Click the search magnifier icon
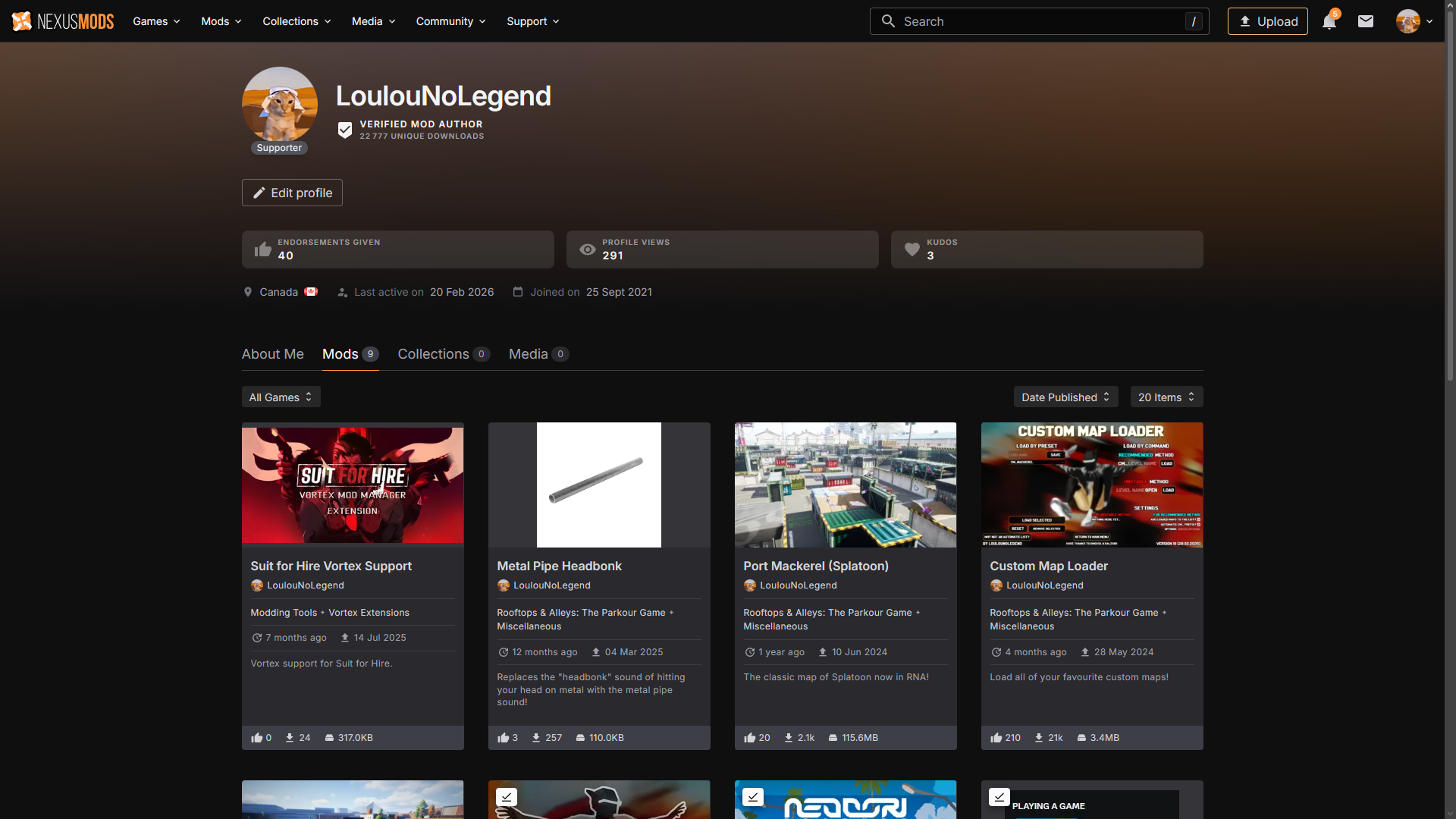This screenshot has width=1456, height=819. (x=888, y=21)
